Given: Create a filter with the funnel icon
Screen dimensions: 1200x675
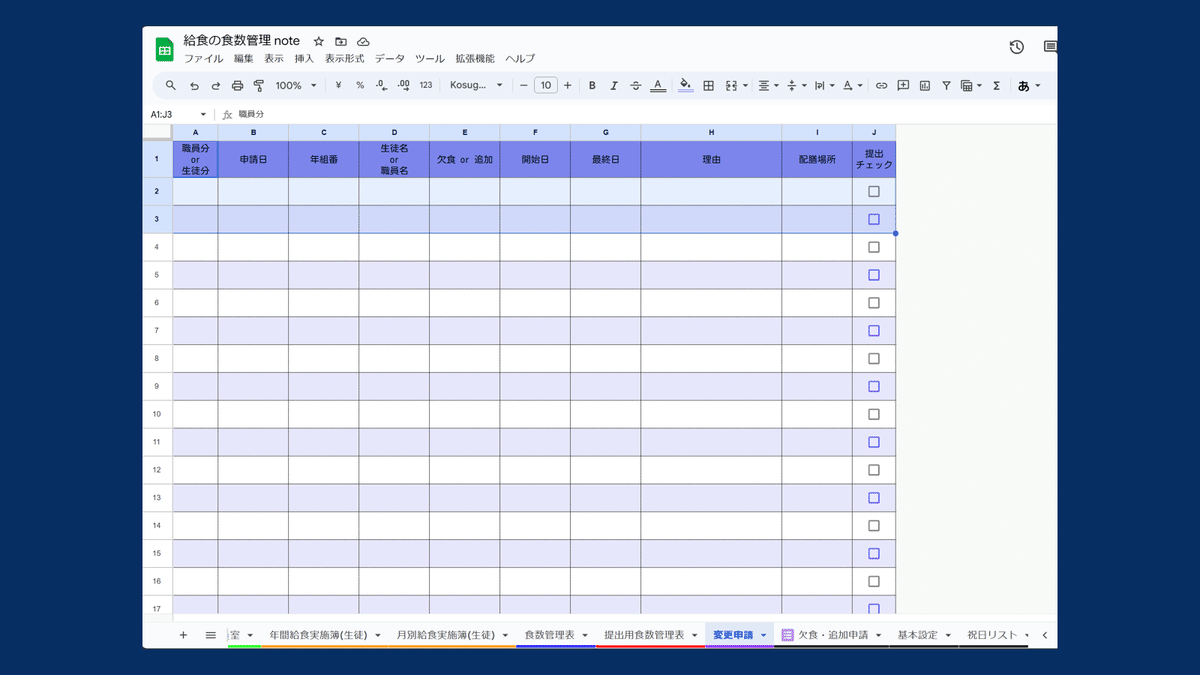Looking at the screenshot, I should [x=946, y=86].
